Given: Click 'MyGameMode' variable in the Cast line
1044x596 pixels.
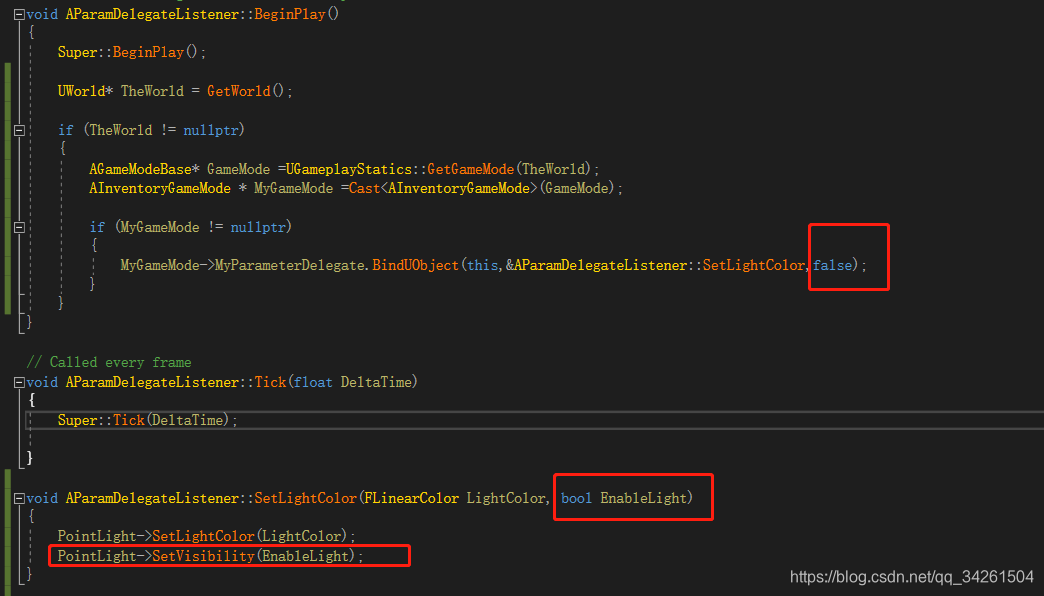Looking at the screenshot, I should point(293,188).
